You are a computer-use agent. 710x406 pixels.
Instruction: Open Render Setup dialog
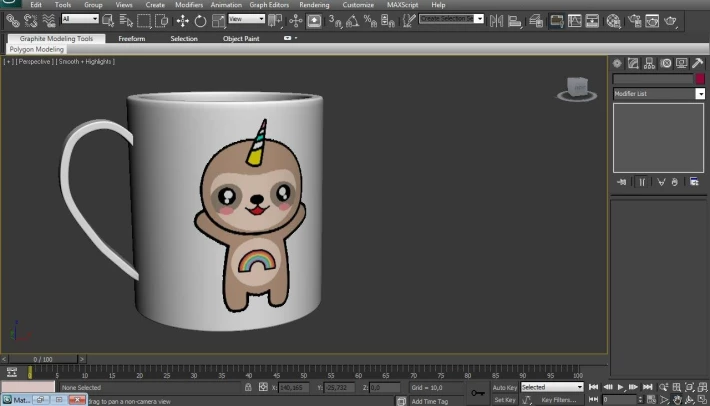634,21
